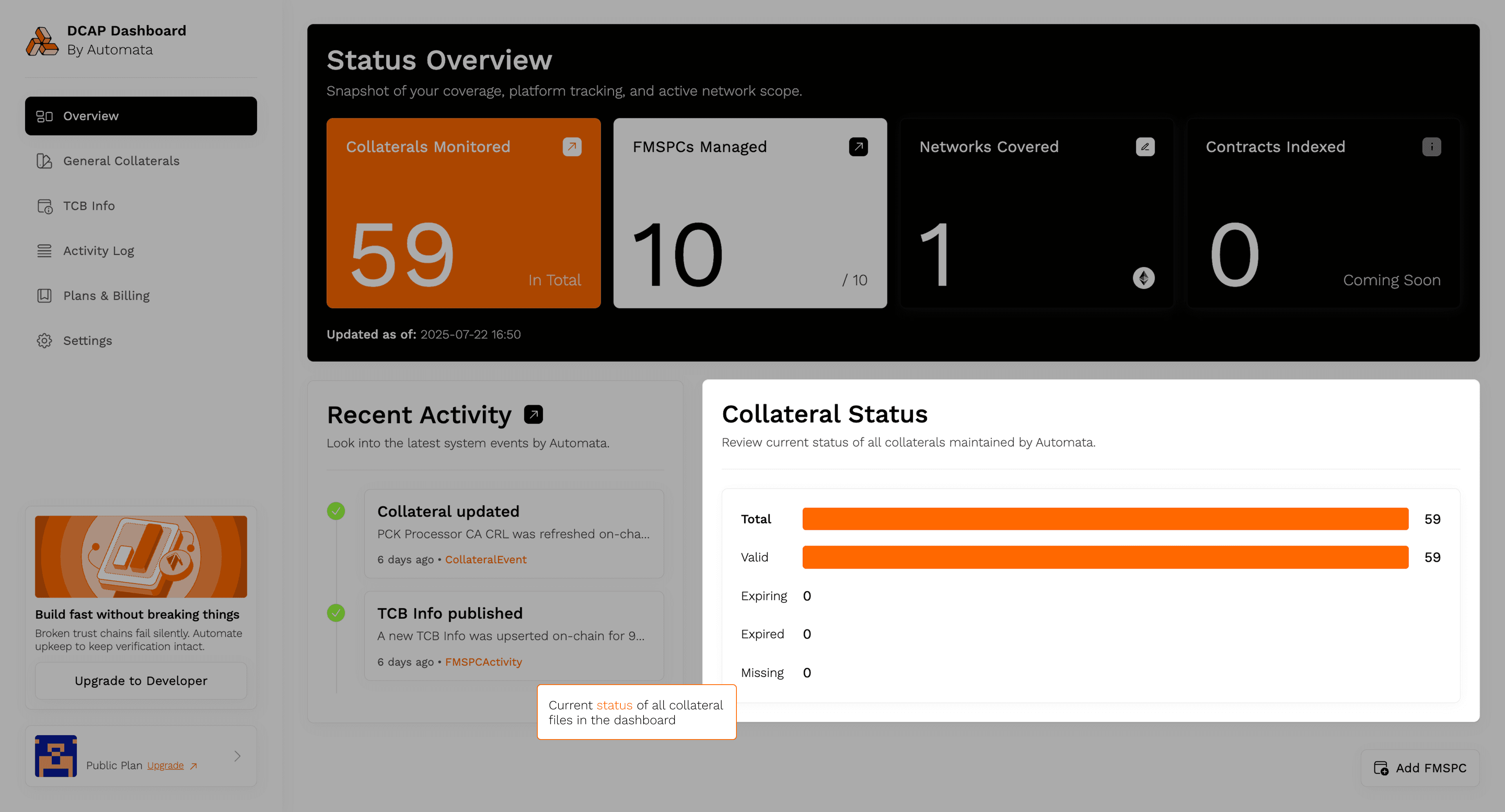The image size is (1505, 812).
Task: Click the Upgrade to Developer button
Action: pos(140,681)
